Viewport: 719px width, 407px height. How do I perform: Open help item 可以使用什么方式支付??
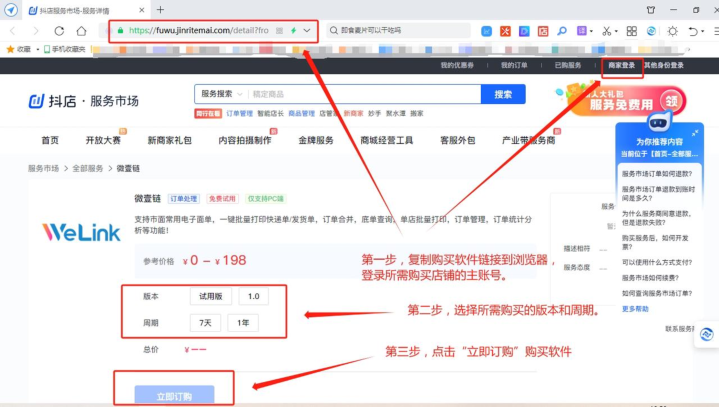point(657,262)
